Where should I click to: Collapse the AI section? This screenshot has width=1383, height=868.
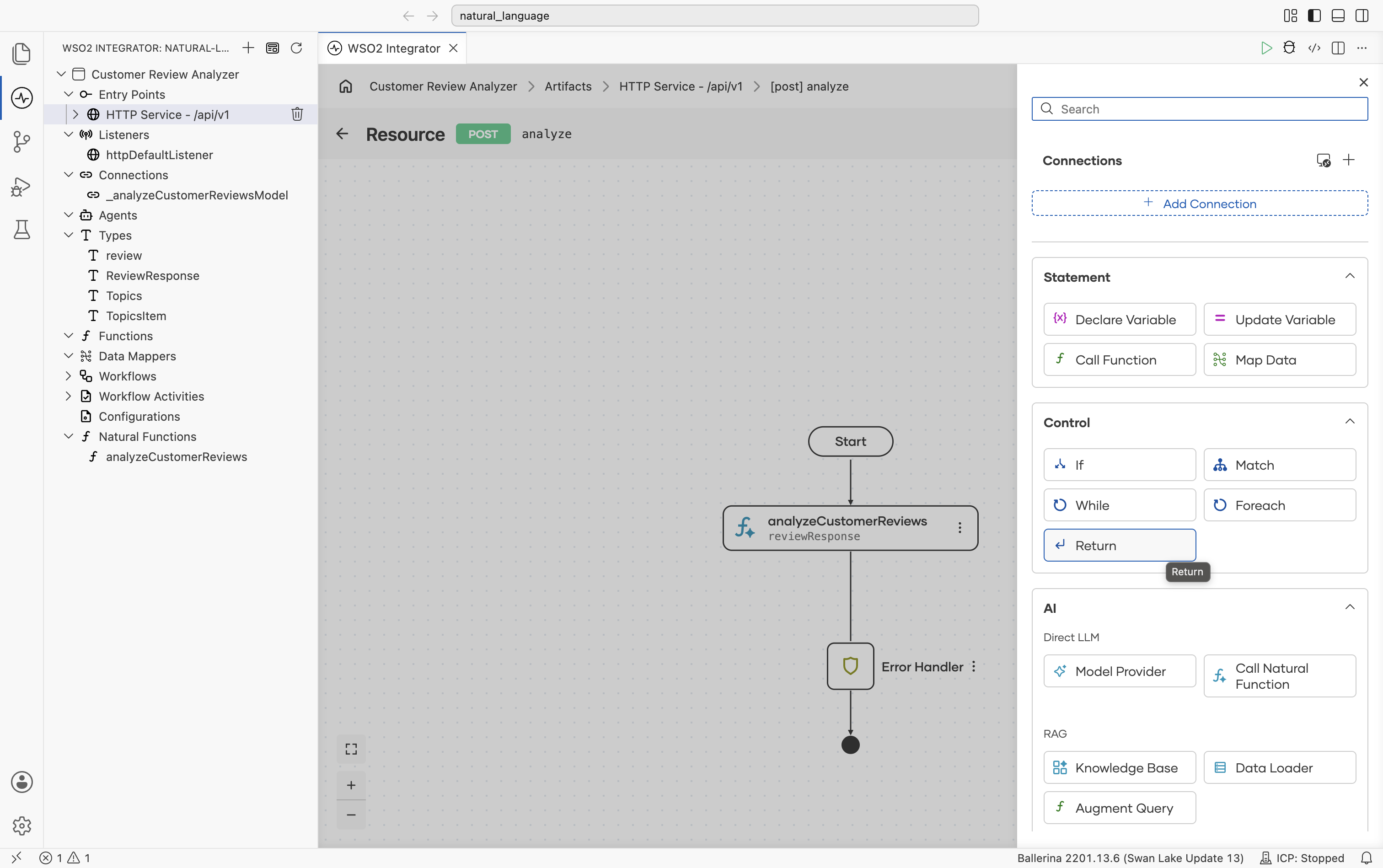(1350, 607)
